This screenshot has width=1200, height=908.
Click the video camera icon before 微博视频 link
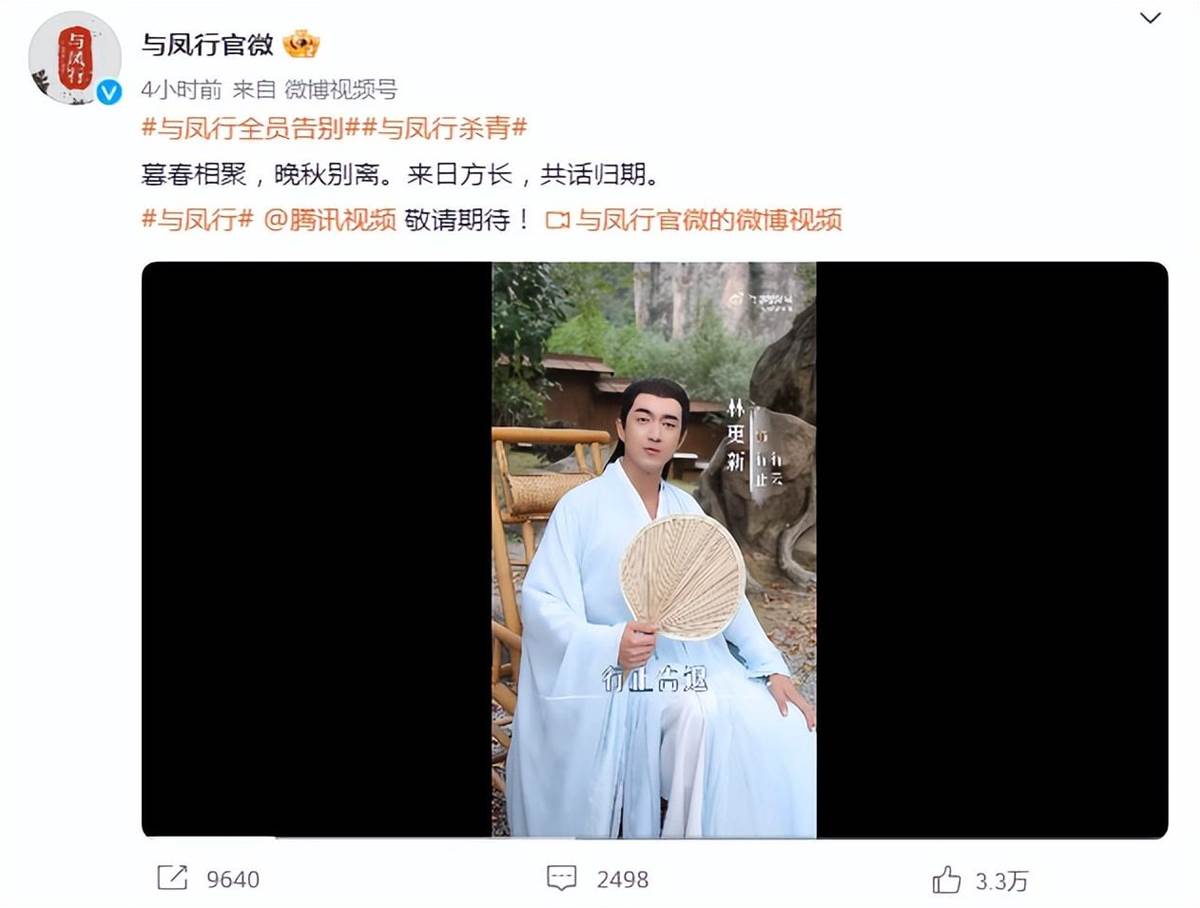pyautogui.click(x=557, y=220)
